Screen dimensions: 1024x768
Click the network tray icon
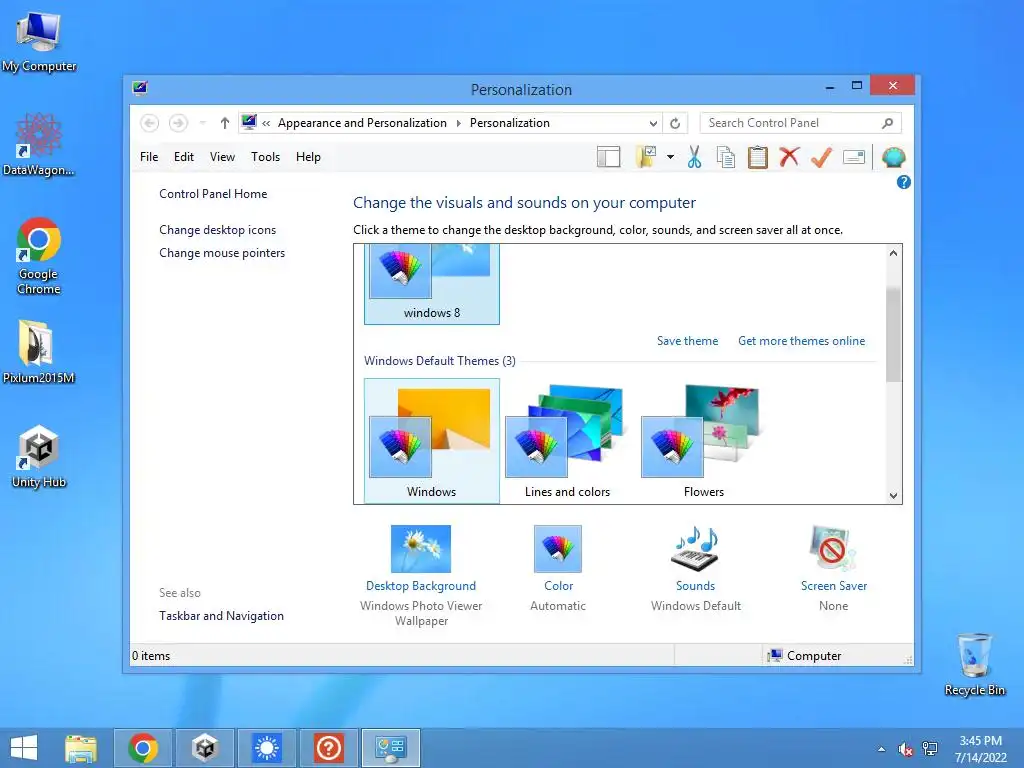point(930,749)
